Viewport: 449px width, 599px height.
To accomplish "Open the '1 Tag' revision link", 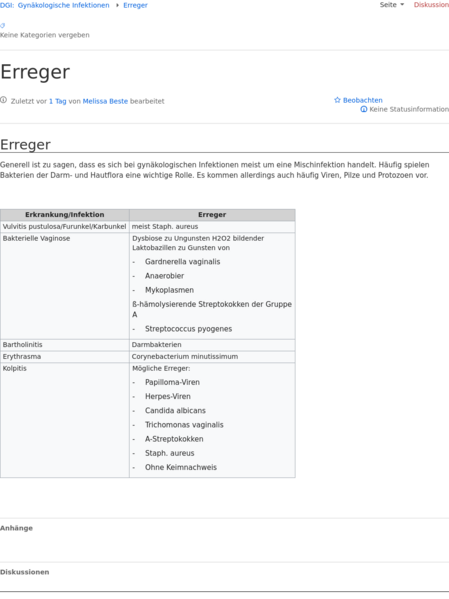I will [58, 101].
